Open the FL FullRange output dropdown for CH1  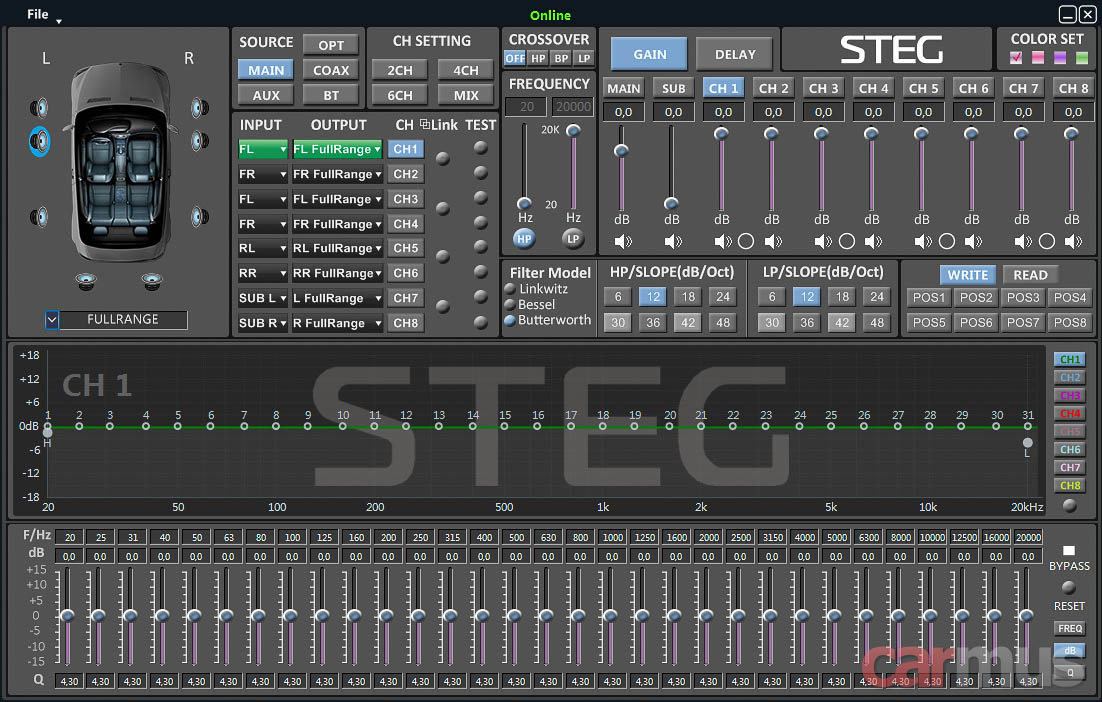tap(337, 149)
